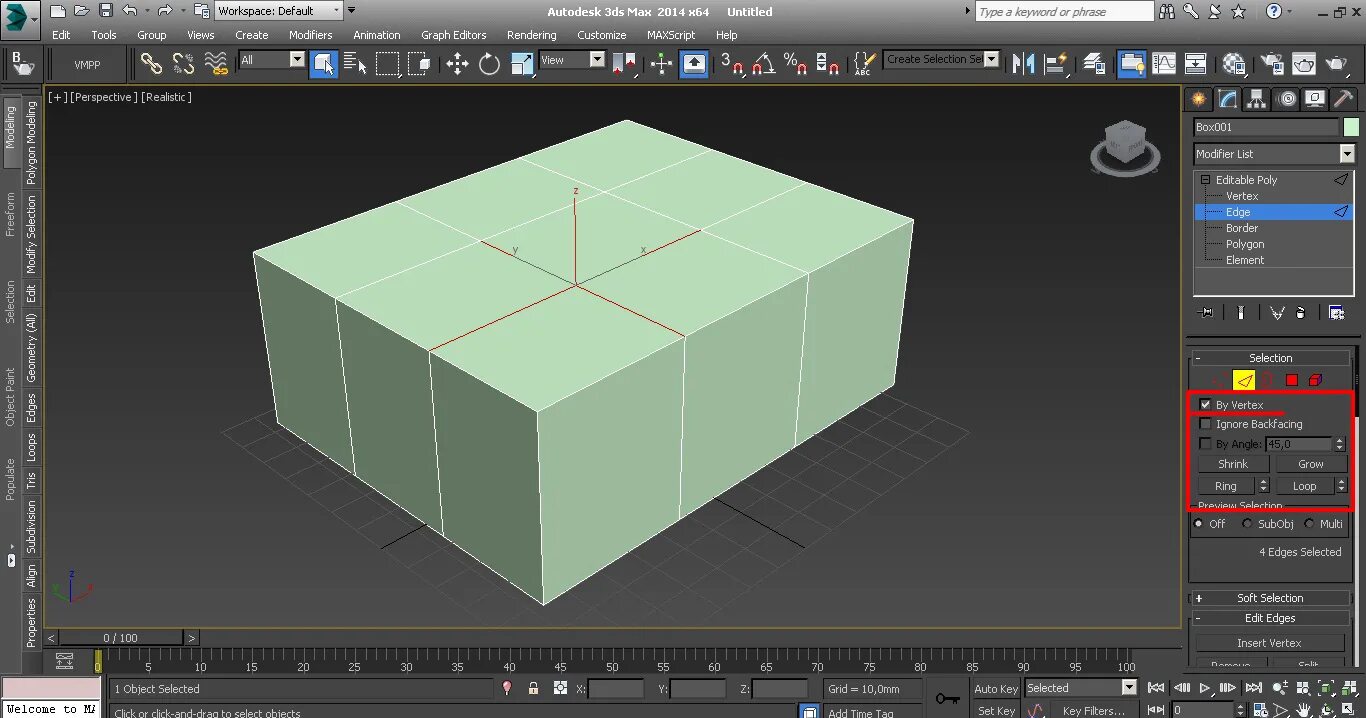The height and width of the screenshot is (718, 1366).
Task: Select the Polygon sub-object red square icon
Action: coord(1291,380)
